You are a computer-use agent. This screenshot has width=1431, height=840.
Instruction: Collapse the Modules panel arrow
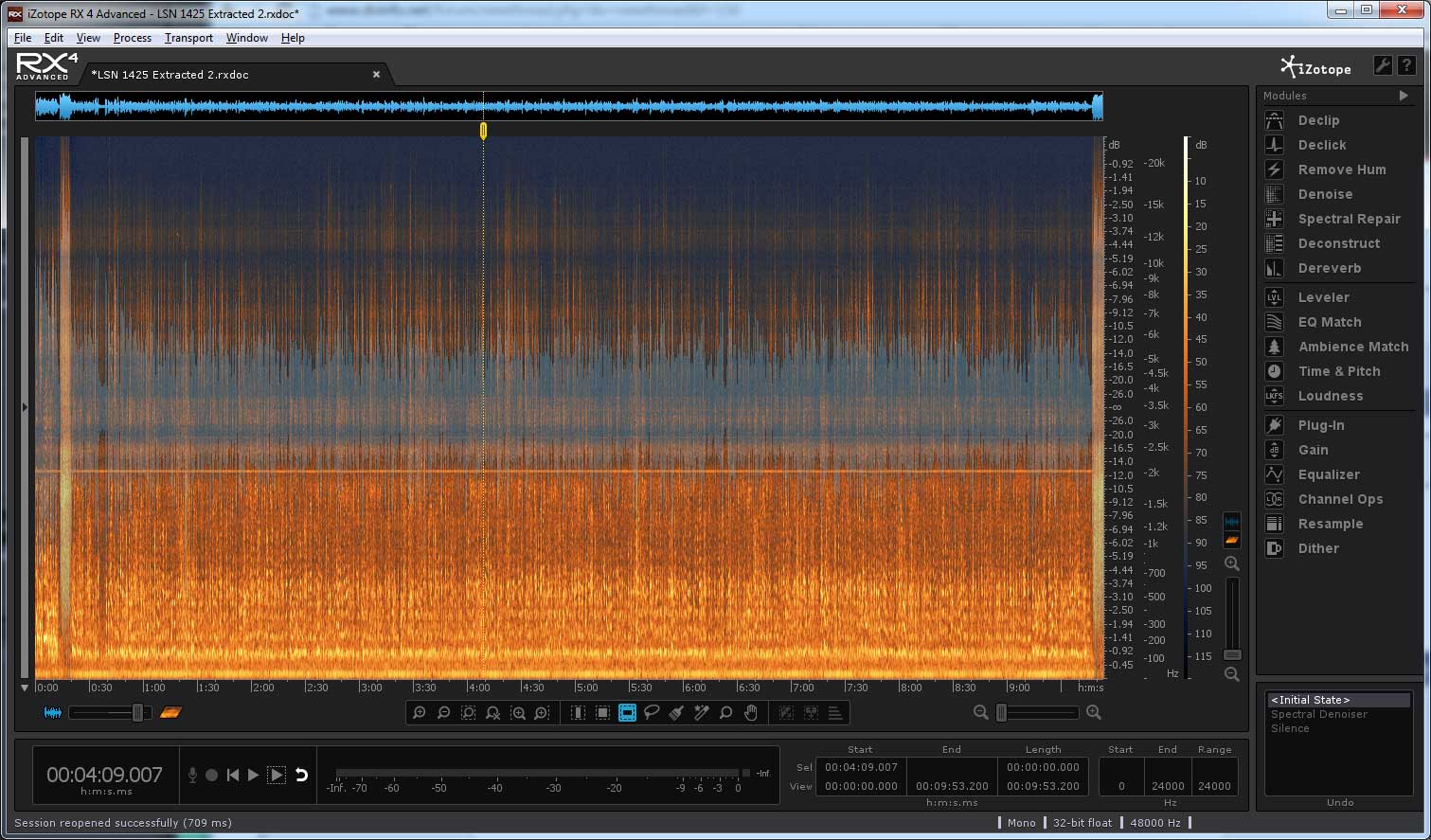pos(1404,96)
